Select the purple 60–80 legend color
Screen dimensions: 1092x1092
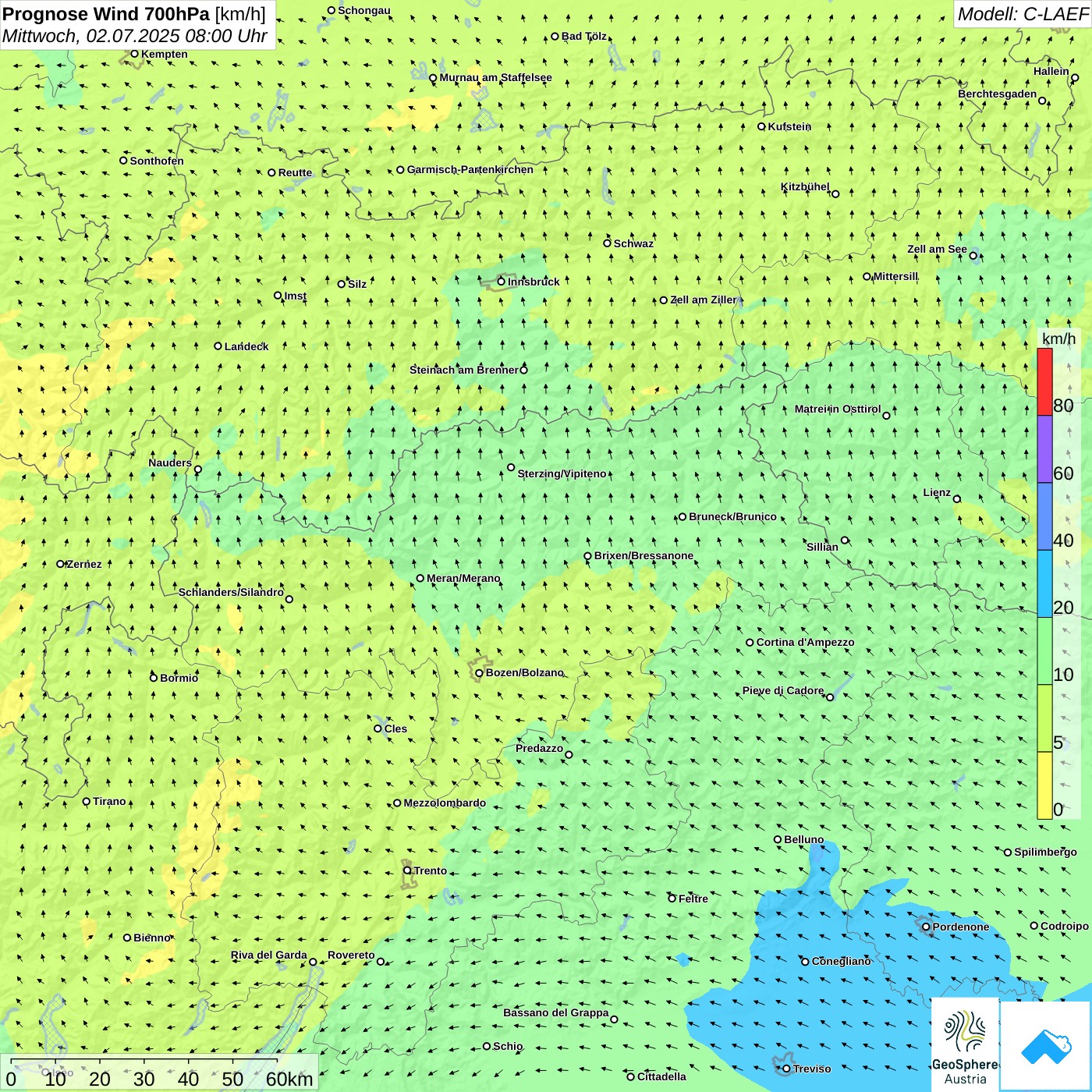pyautogui.click(x=1044, y=449)
